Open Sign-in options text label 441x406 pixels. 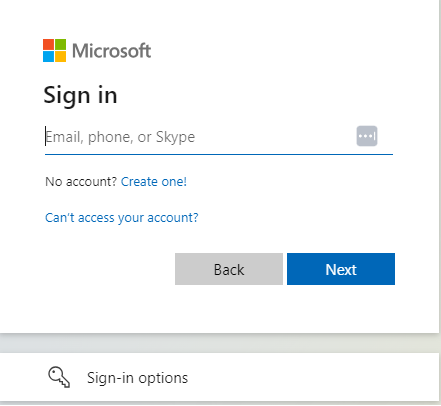137,378
